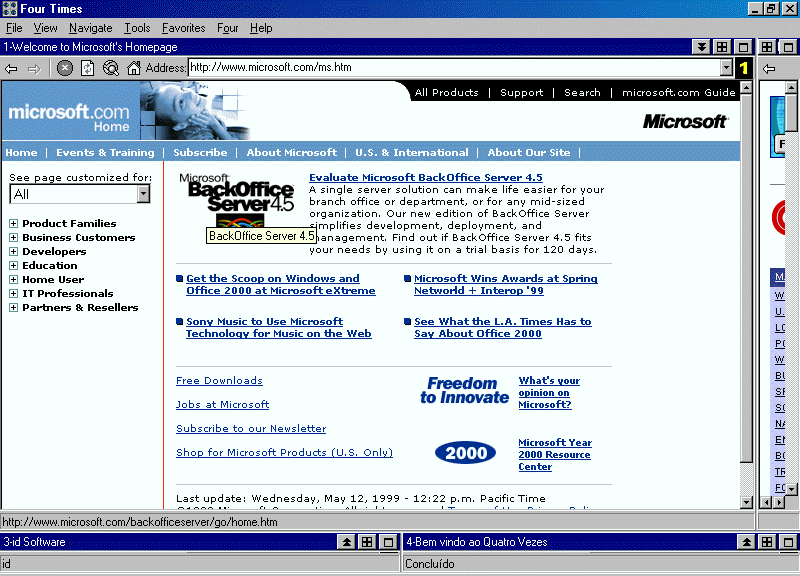Click the vertical scrollbar thumb of pane 1
Screen dimensions: 800x576
pos(746,278)
